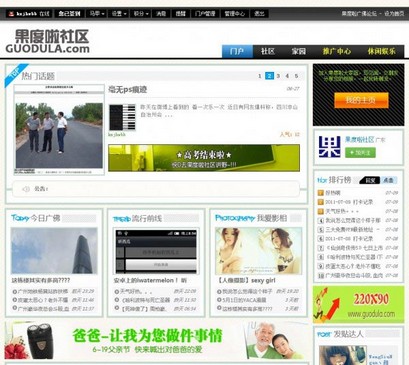Select the 休闲娱乐 navigation tab
The width and height of the screenshot is (409, 365).
[x=381, y=51]
